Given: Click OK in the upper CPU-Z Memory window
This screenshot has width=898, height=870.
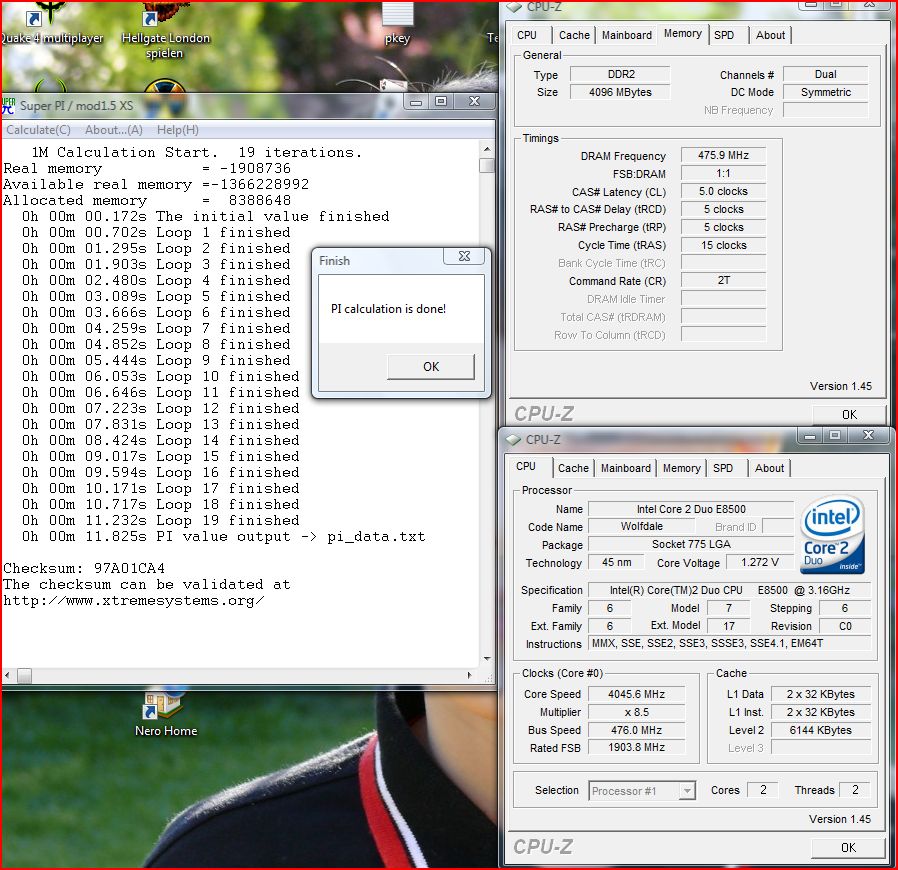Looking at the screenshot, I should (849, 414).
